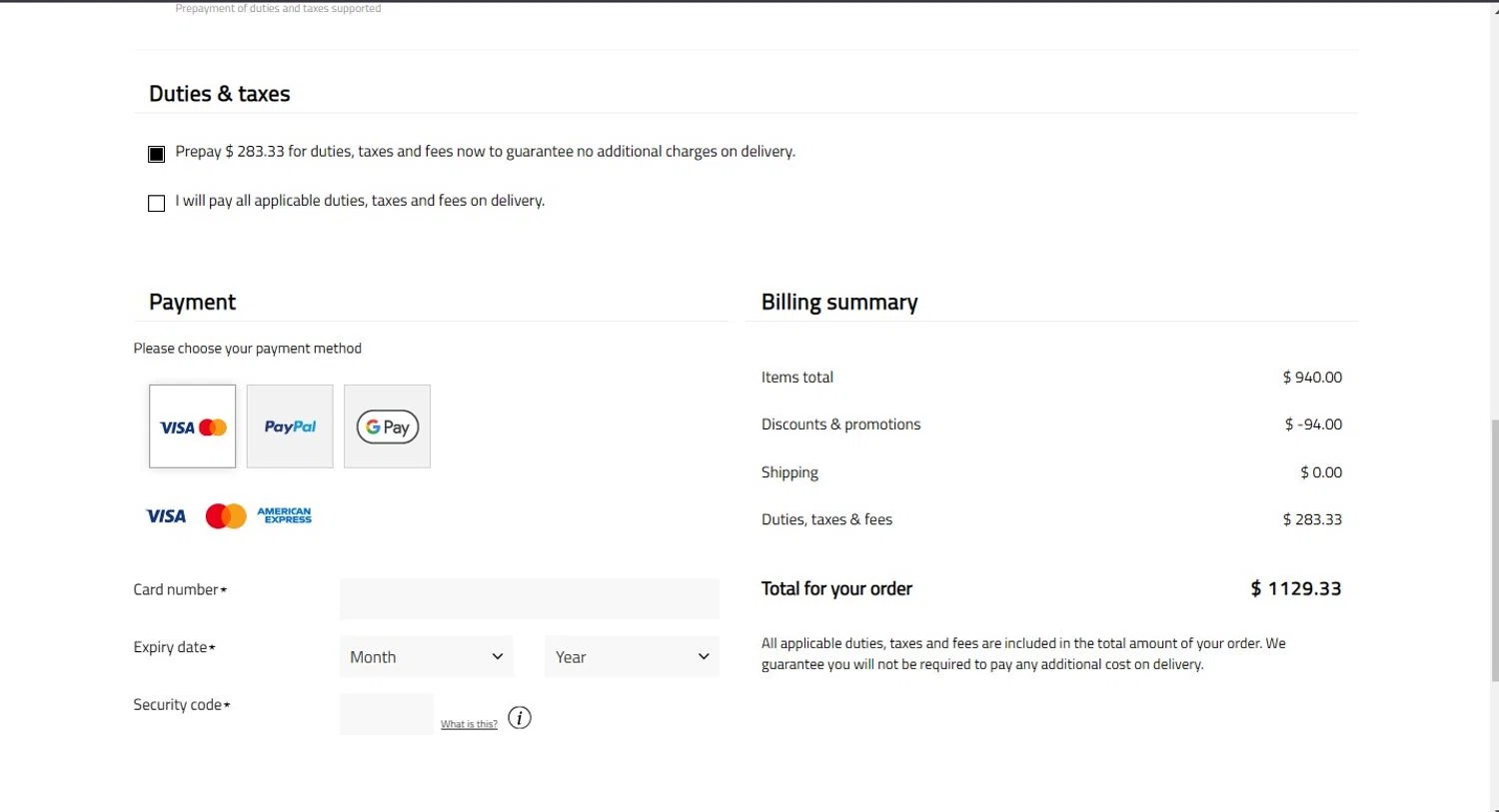Click 'Total for your order' label
Screen dimensions: 1499x812
[x=836, y=589]
